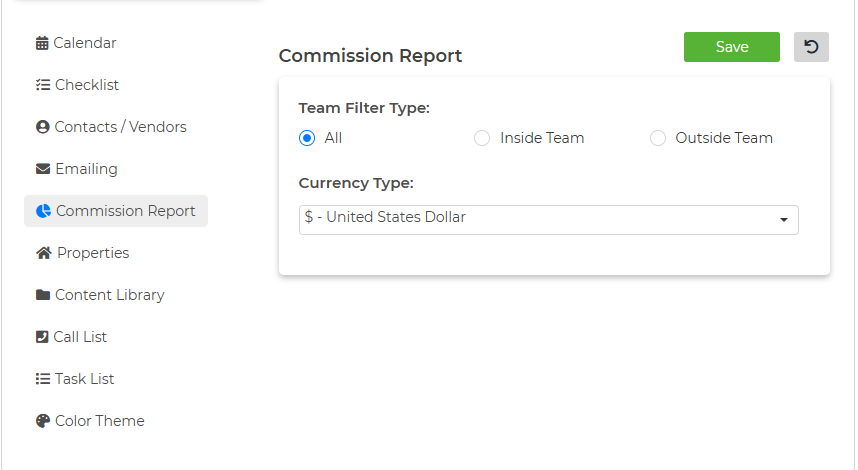Viewport: 858px width, 470px height.
Task: Click the Emailing envelope icon
Action: (x=43, y=169)
